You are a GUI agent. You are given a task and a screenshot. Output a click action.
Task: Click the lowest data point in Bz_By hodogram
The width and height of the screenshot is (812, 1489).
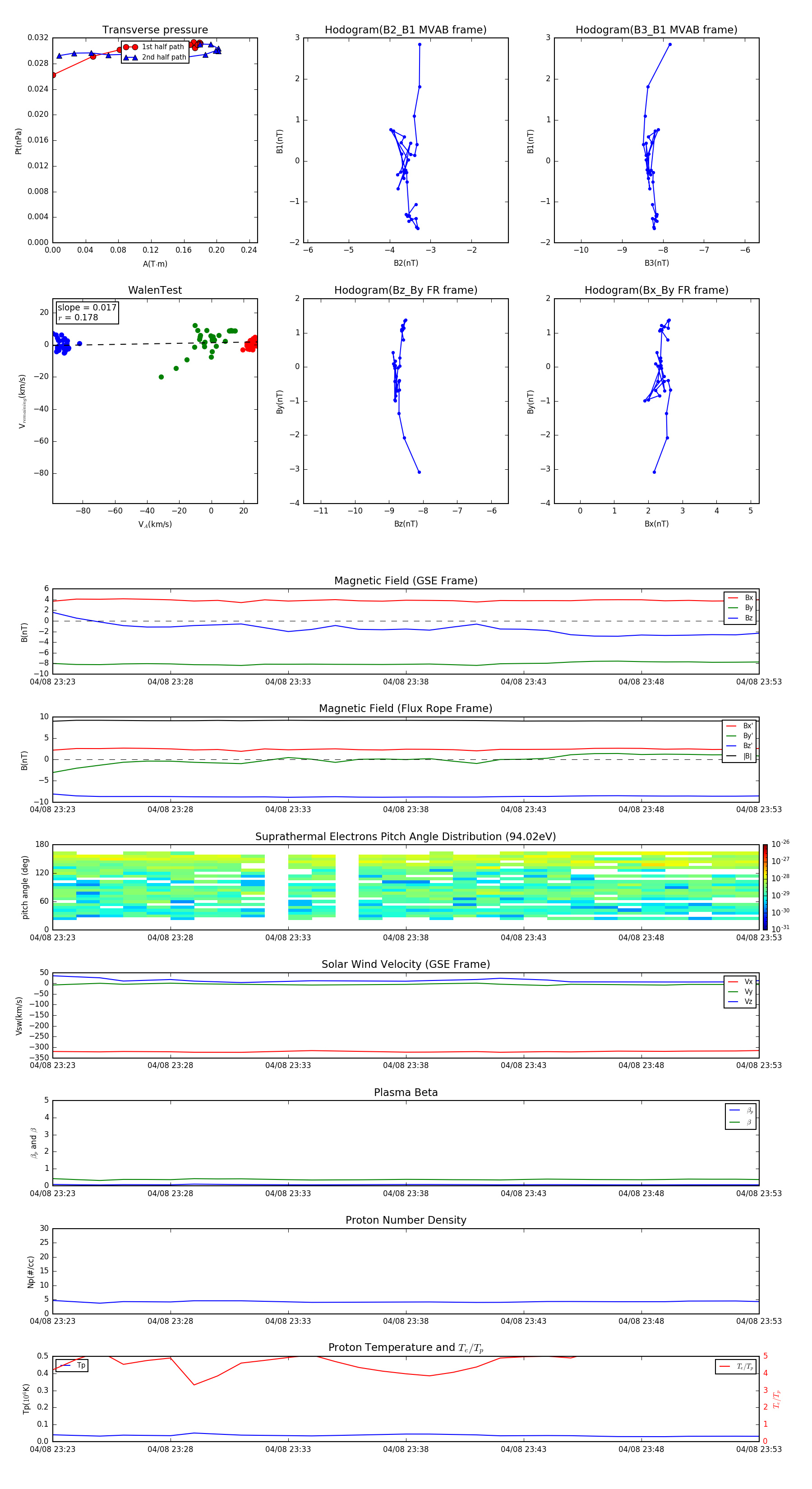419,472
